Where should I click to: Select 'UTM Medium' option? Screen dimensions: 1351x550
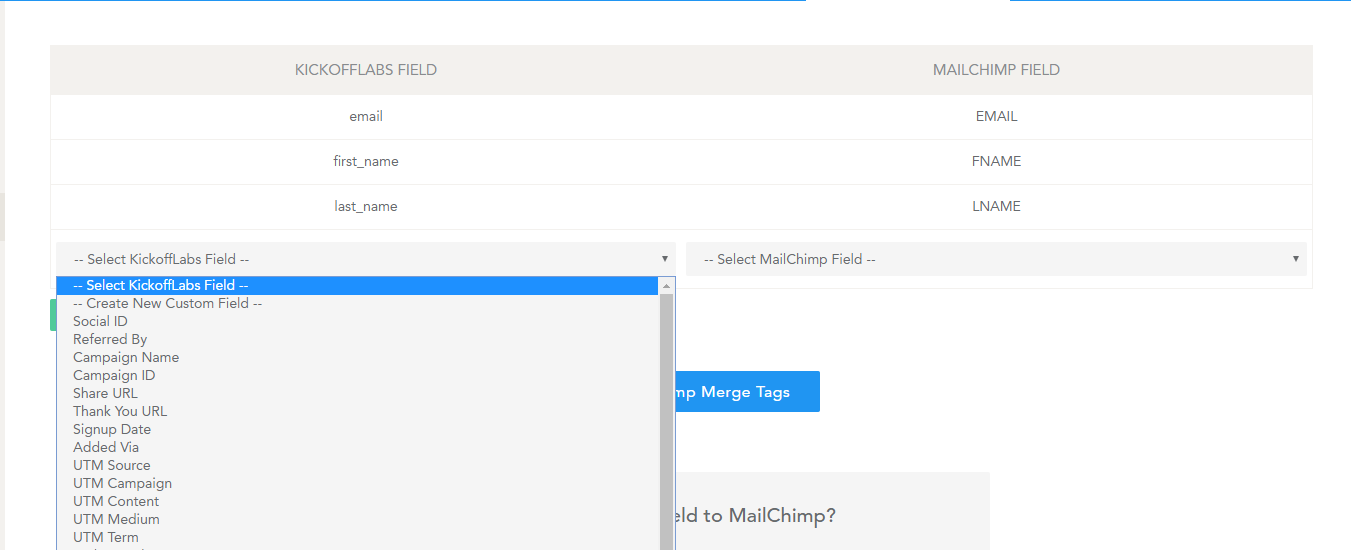(x=358, y=519)
